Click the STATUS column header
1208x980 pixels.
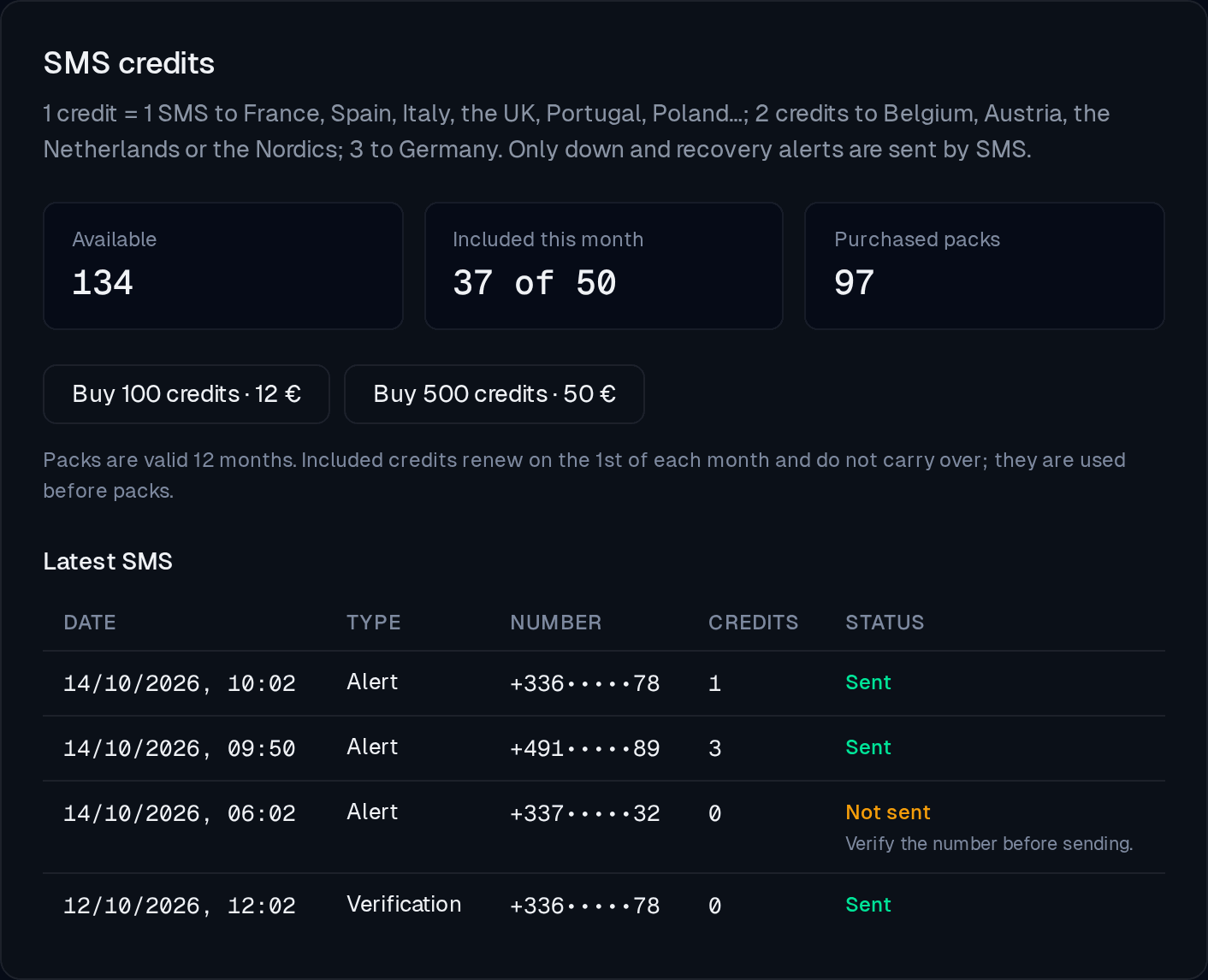(885, 623)
